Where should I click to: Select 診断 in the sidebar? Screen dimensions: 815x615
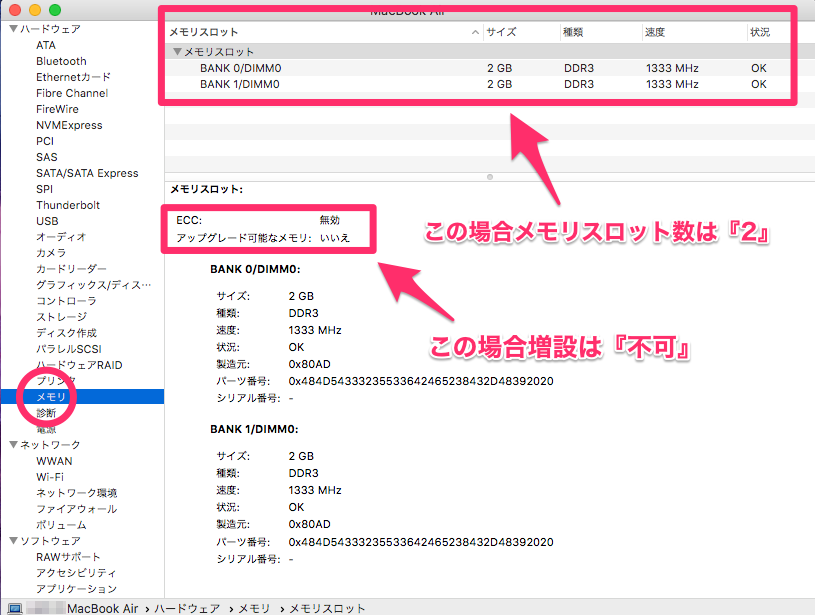point(46,413)
